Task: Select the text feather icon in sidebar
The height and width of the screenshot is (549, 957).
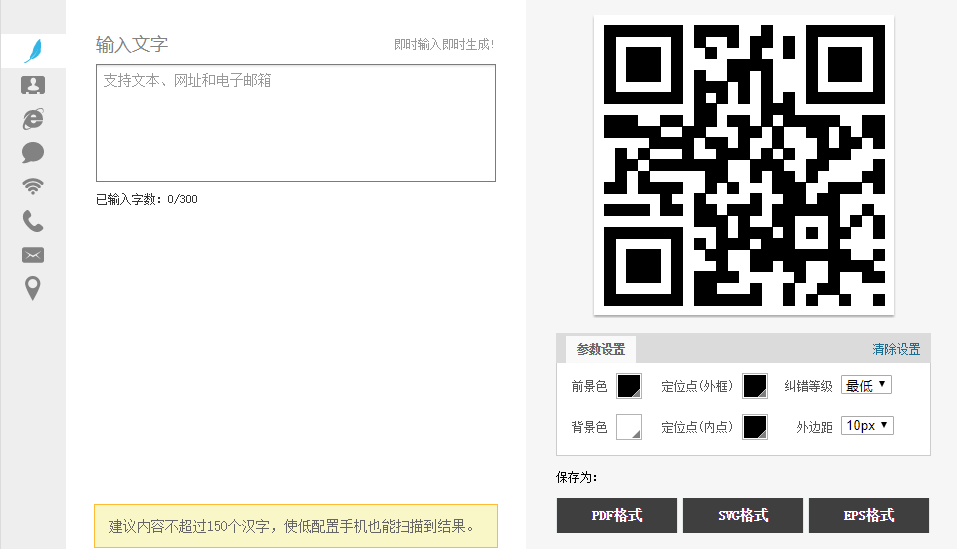Action: 33,51
